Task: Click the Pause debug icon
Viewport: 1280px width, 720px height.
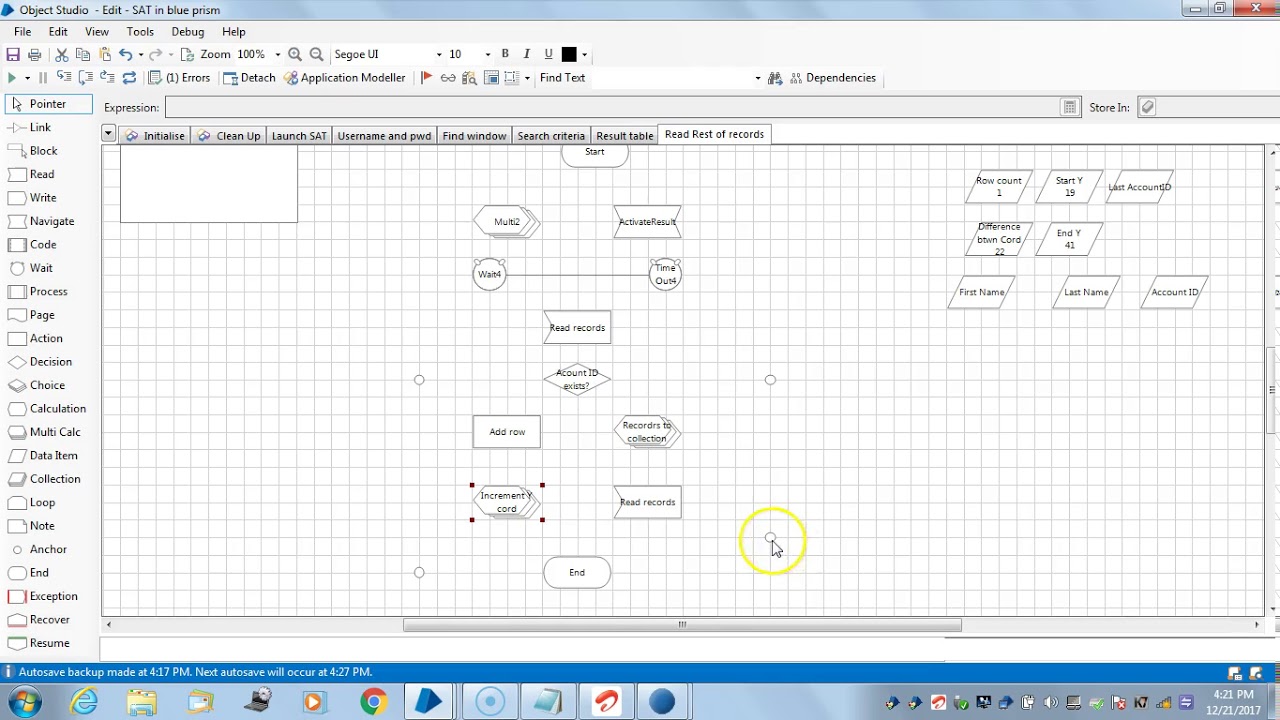Action: click(x=42, y=78)
